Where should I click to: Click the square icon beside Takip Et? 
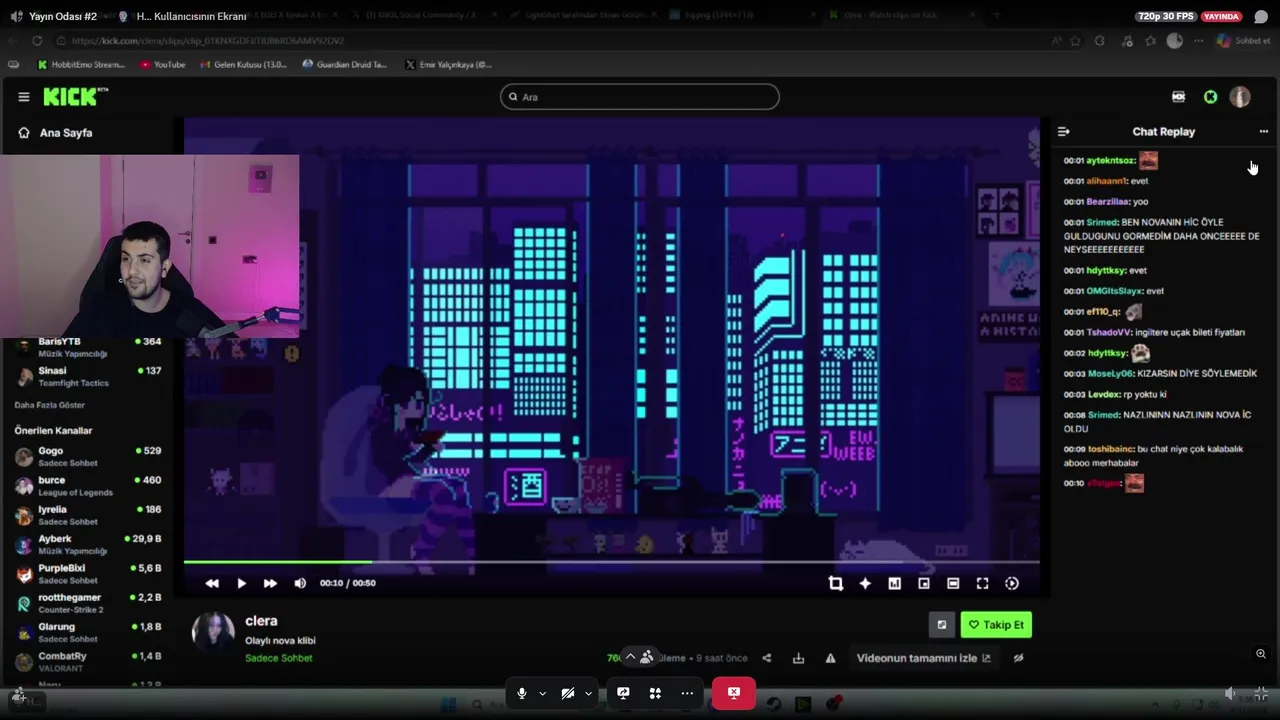pyautogui.click(x=941, y=625)
